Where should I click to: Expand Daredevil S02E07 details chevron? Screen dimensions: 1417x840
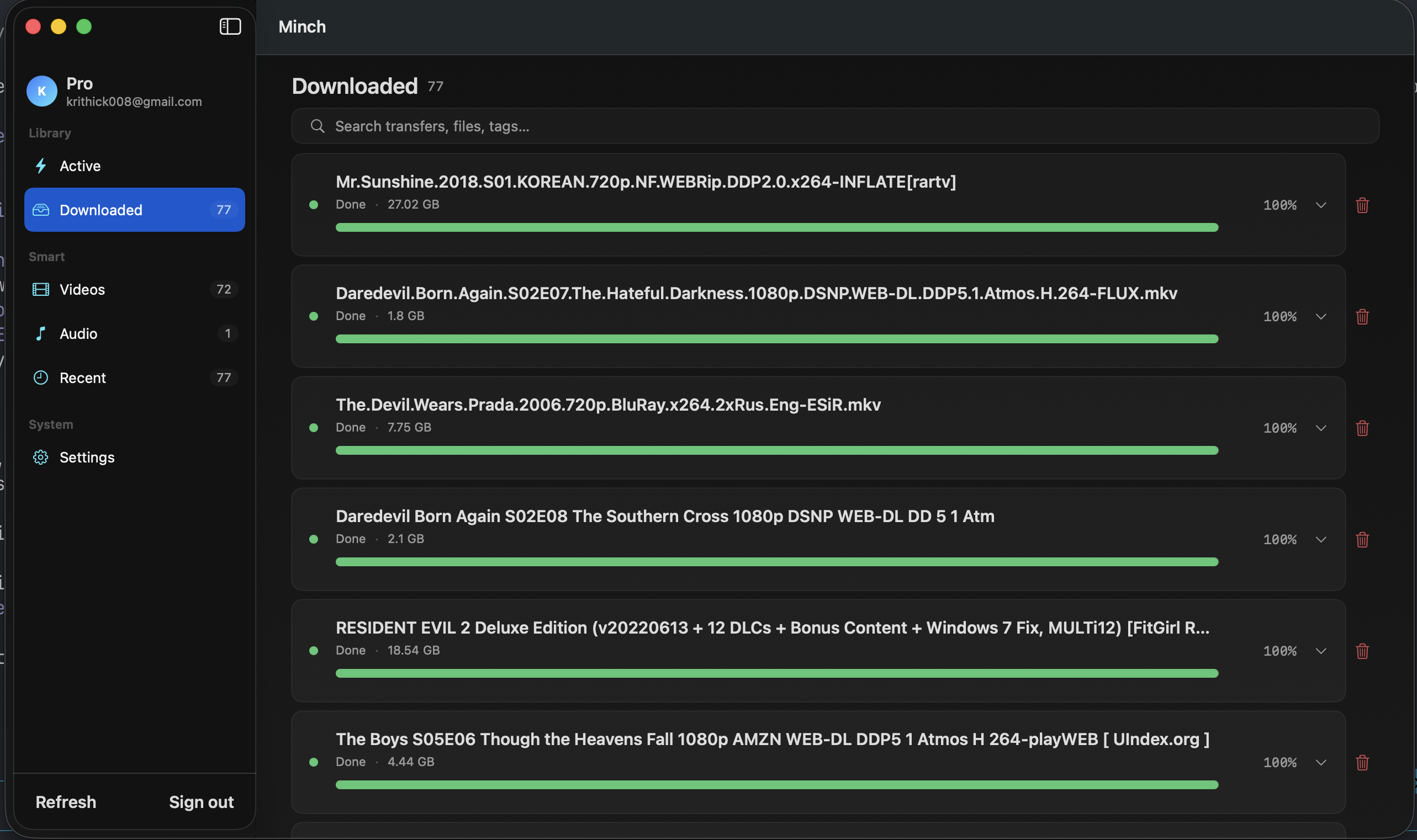(1321, 316)
